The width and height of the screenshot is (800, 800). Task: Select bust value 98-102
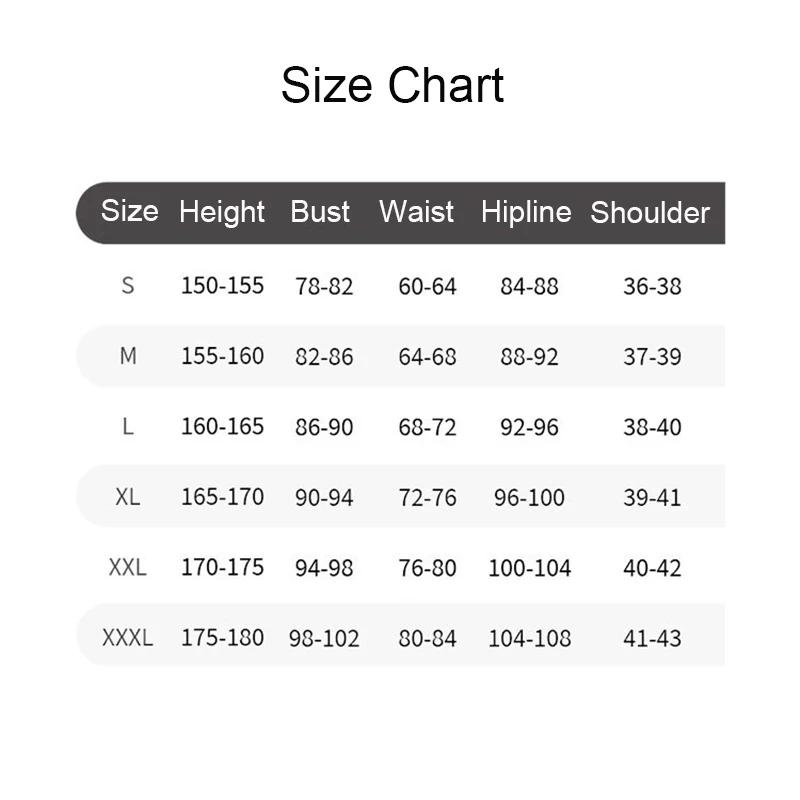tap(324, 638)
